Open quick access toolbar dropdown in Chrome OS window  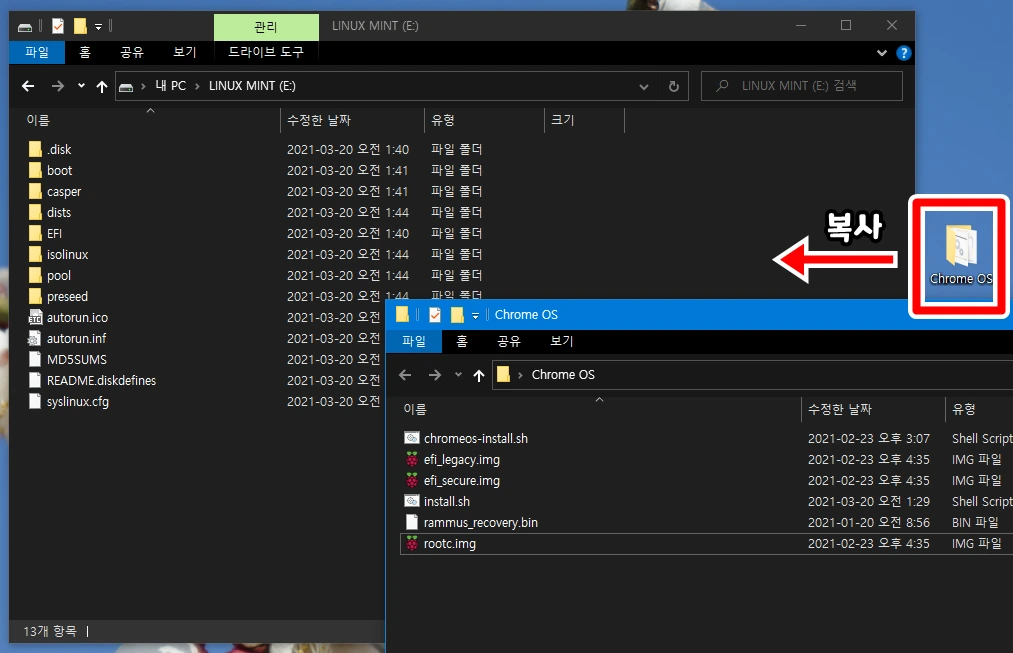coord(475,315)
